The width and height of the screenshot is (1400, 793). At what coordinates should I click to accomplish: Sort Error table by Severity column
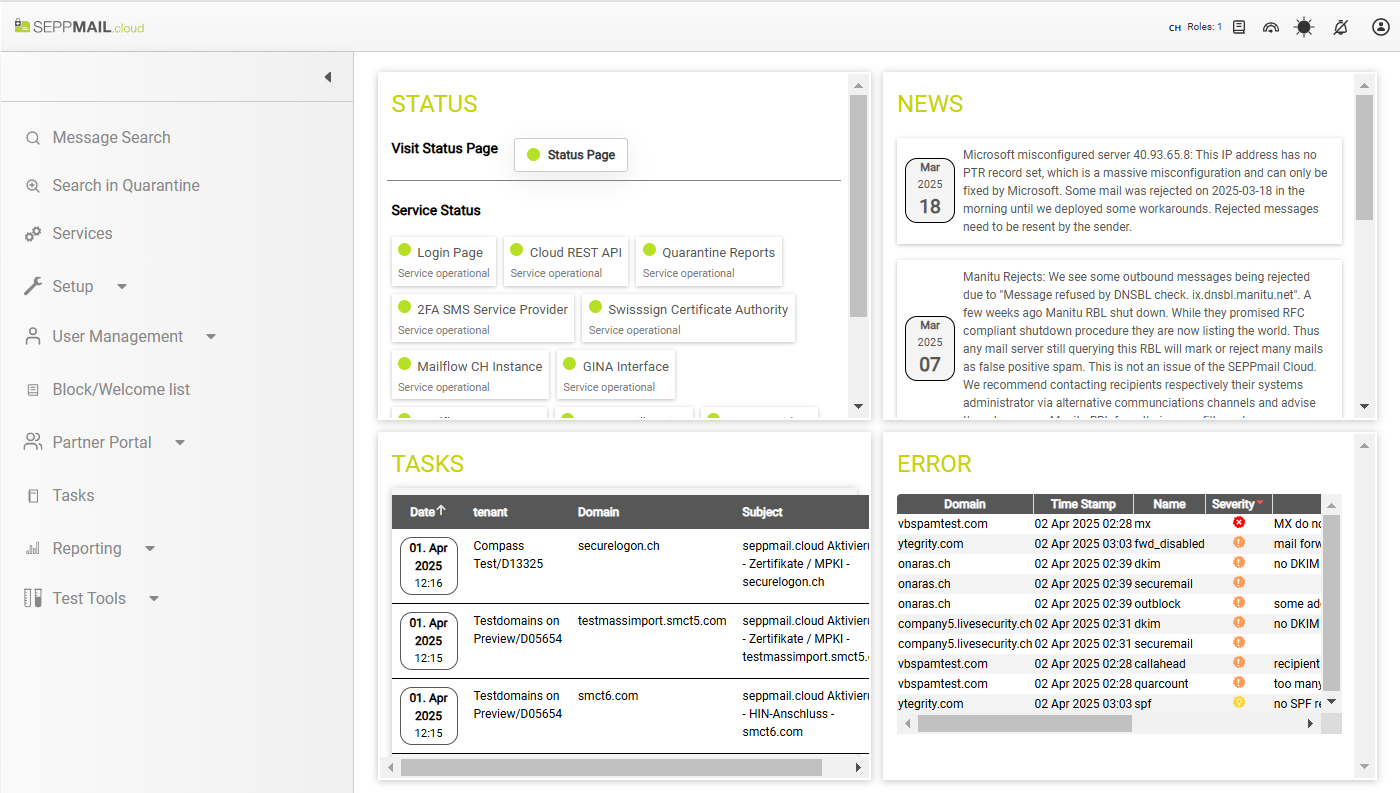[1237, 504]
